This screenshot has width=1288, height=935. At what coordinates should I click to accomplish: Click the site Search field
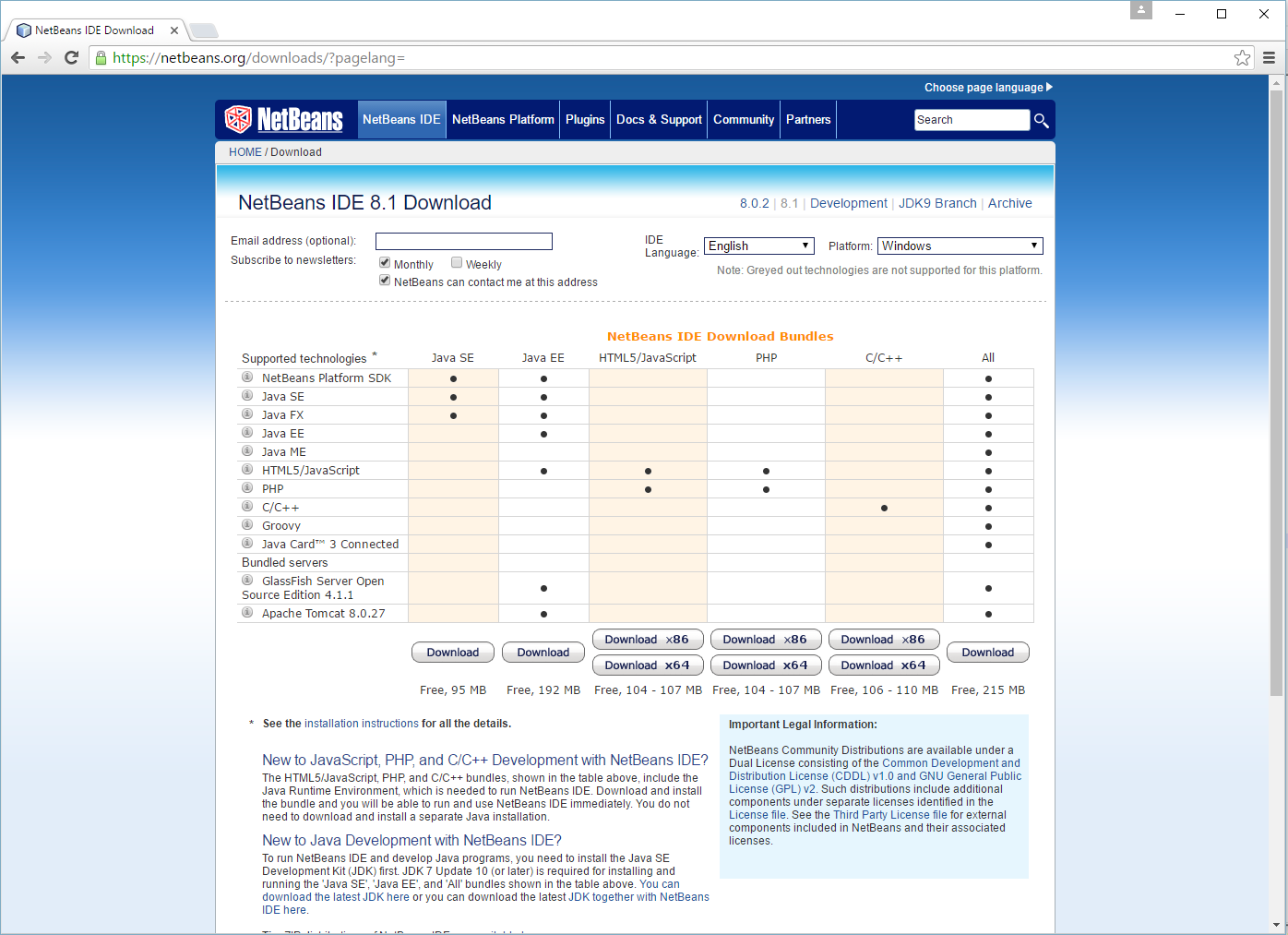pyautogui.click(x=972, y=120)
